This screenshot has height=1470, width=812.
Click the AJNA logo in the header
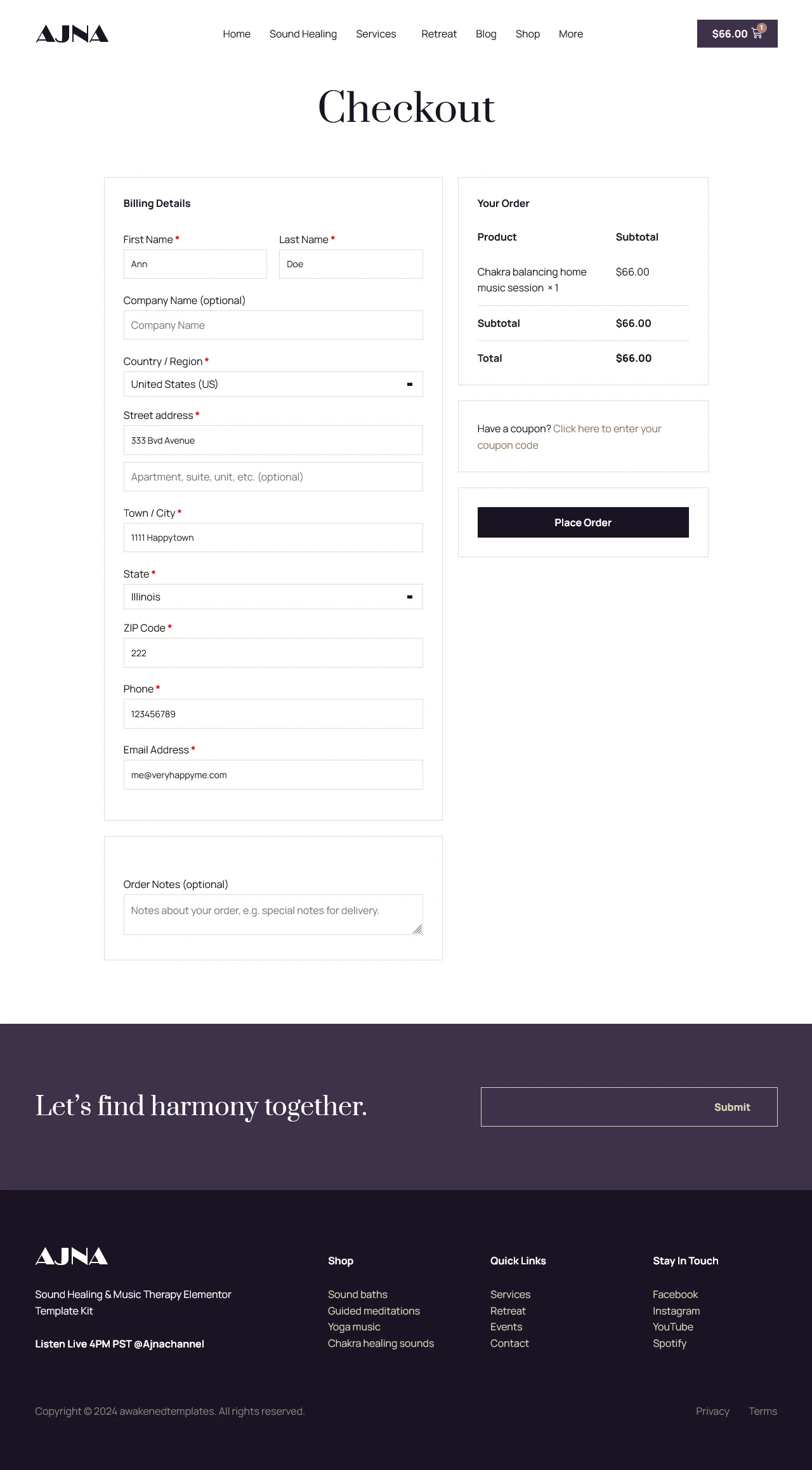click(x=72, y=34)
